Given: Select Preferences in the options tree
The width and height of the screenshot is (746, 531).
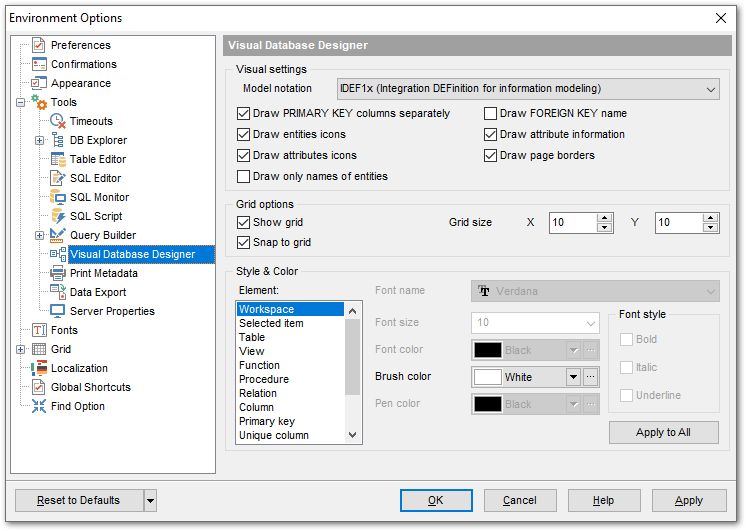Looking at the screenshot, I should point(81,45).
